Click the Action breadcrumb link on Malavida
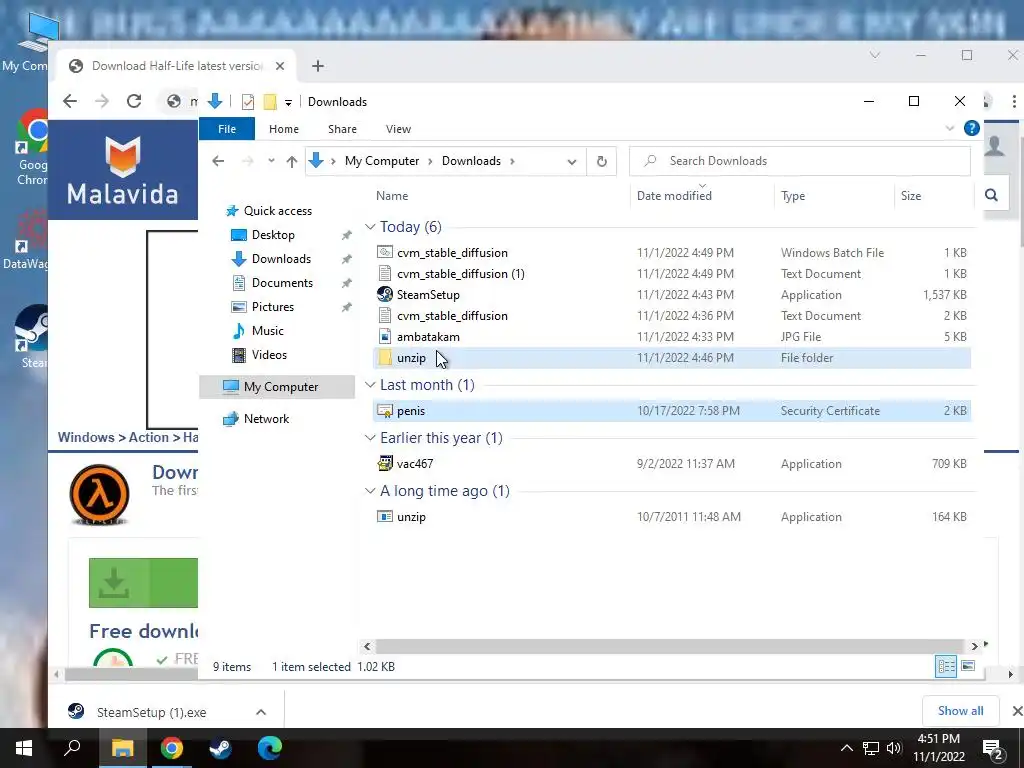Screen dimensions: 1024x768 point(148,438)
